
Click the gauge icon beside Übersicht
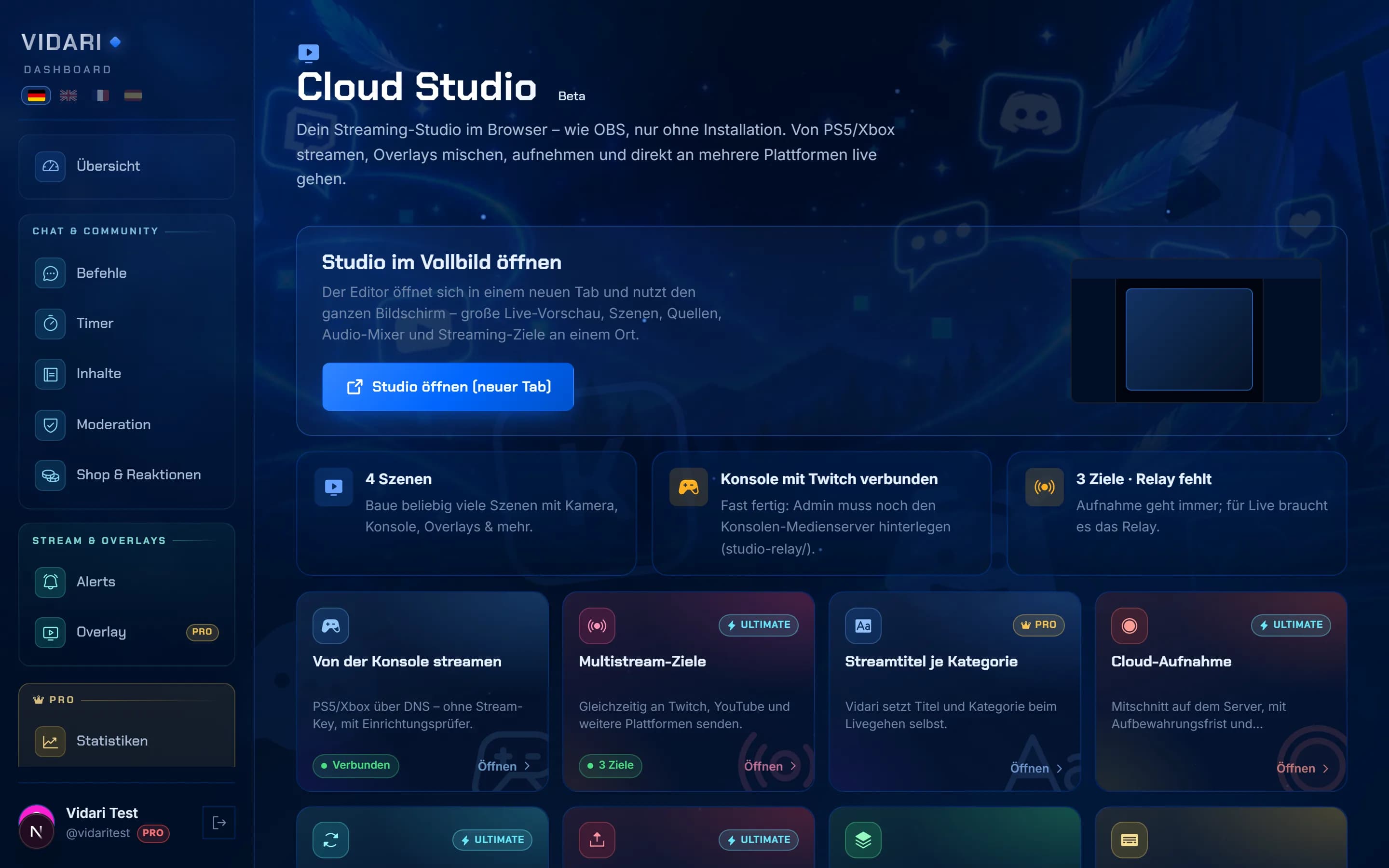point(50,166)
